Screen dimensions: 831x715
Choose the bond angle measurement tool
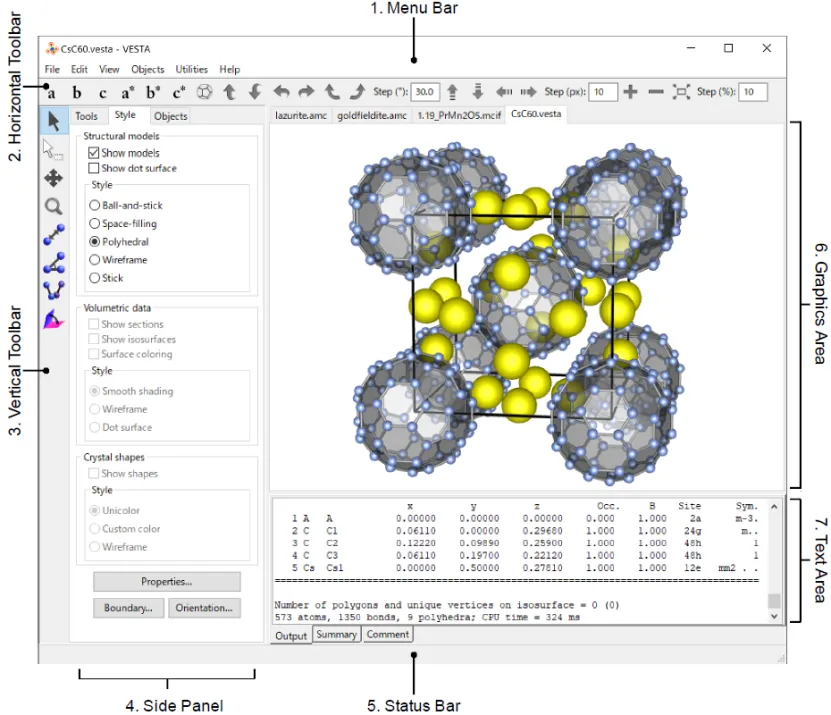[x=54, y=262]
